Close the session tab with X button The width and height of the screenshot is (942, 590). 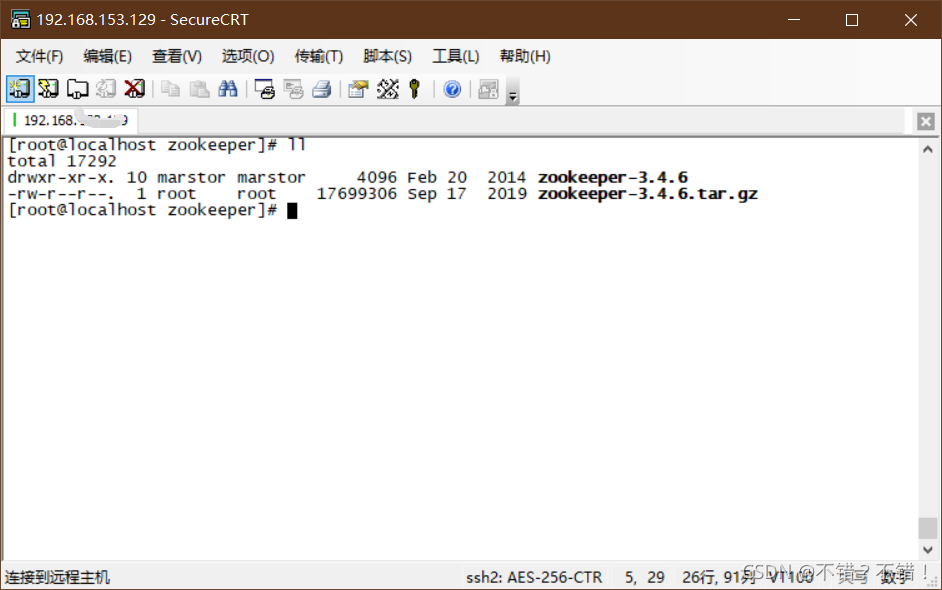pyautogui.click(x=926, y=121)
